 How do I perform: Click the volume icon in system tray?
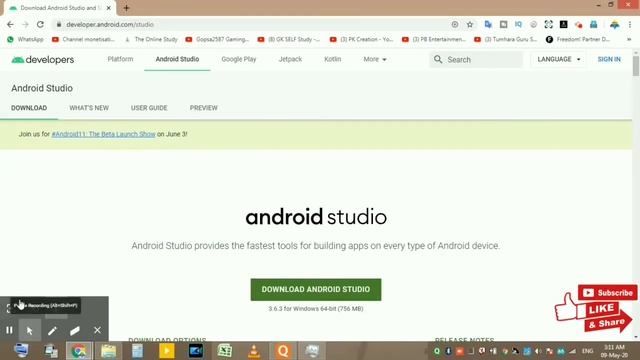point(538,351)
